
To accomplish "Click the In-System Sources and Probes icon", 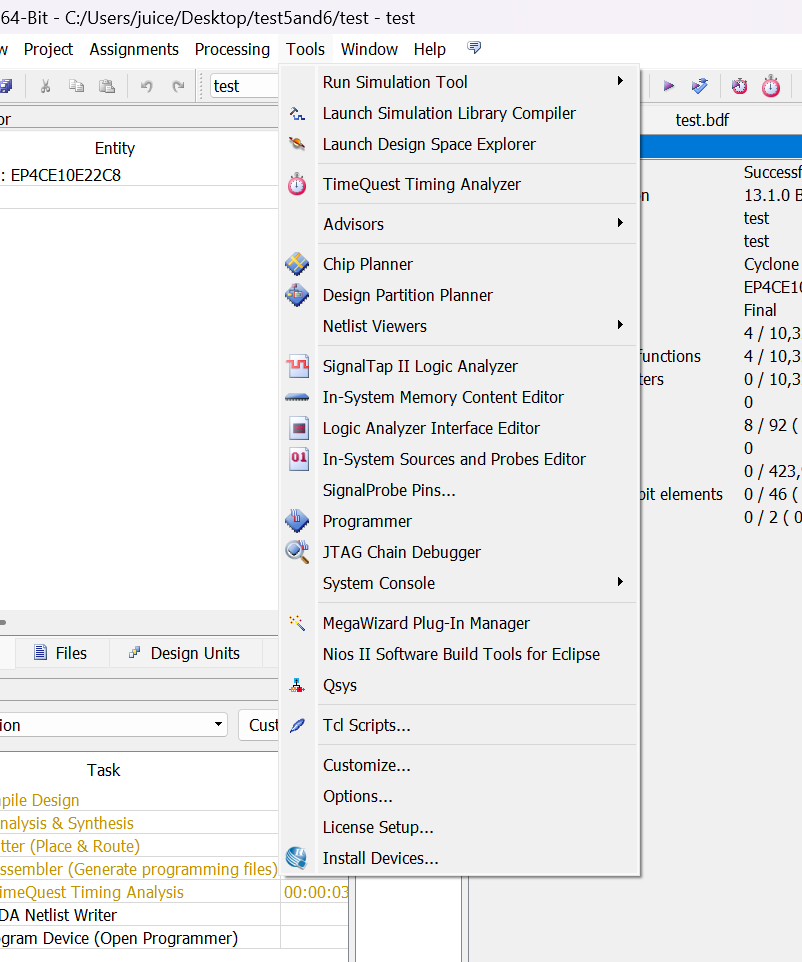I will tap(299, 459).
